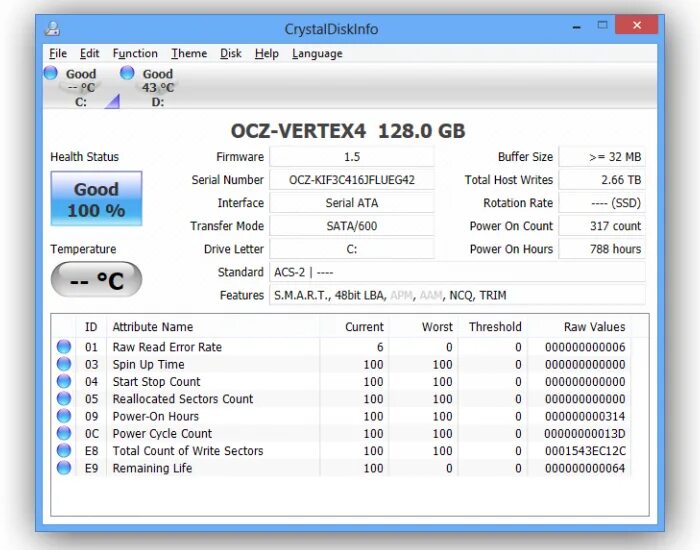Viewport: 700px width, 550px height.
Task: Click raw value 000000000064
Action: (585, 468)
